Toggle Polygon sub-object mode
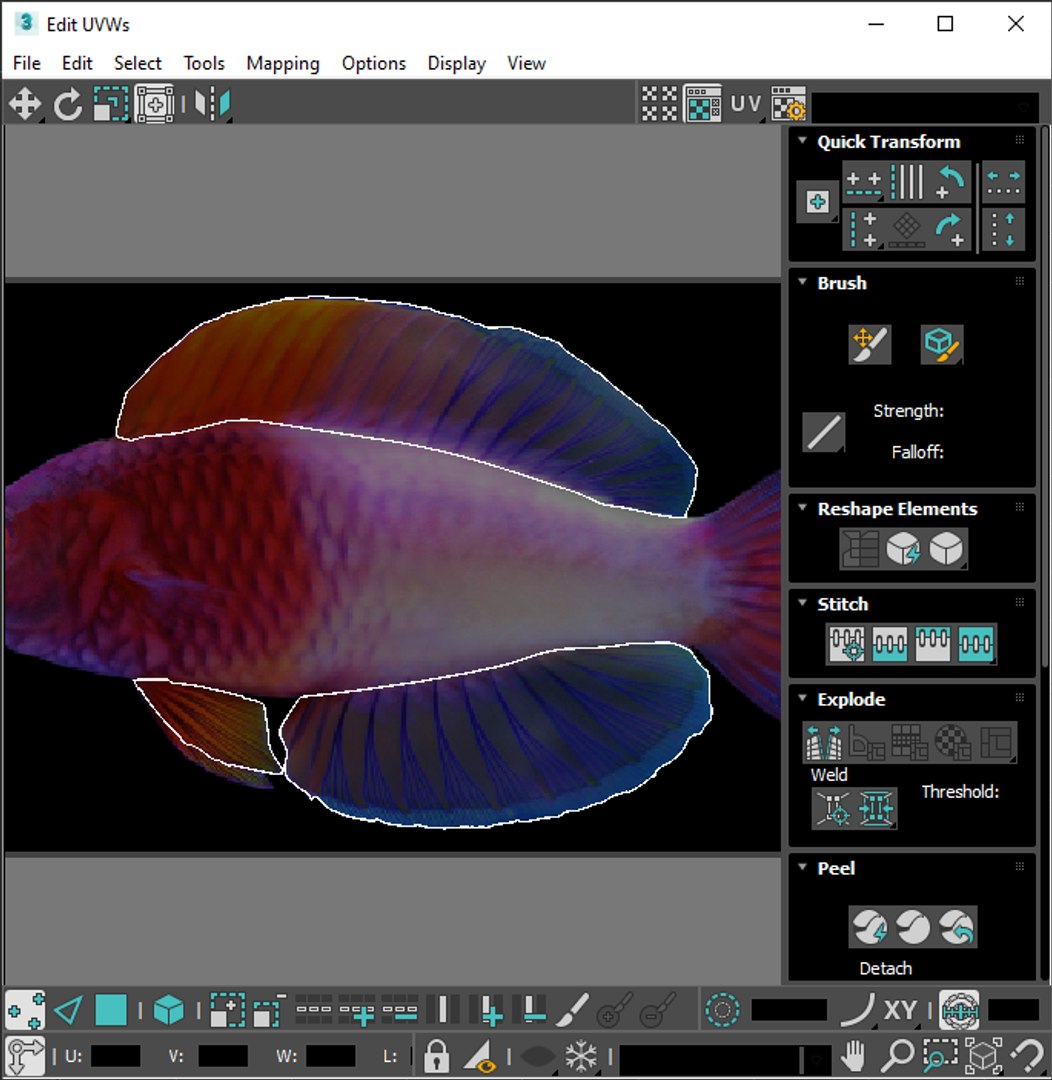 pyautogui.click(x=110, y=1010)
